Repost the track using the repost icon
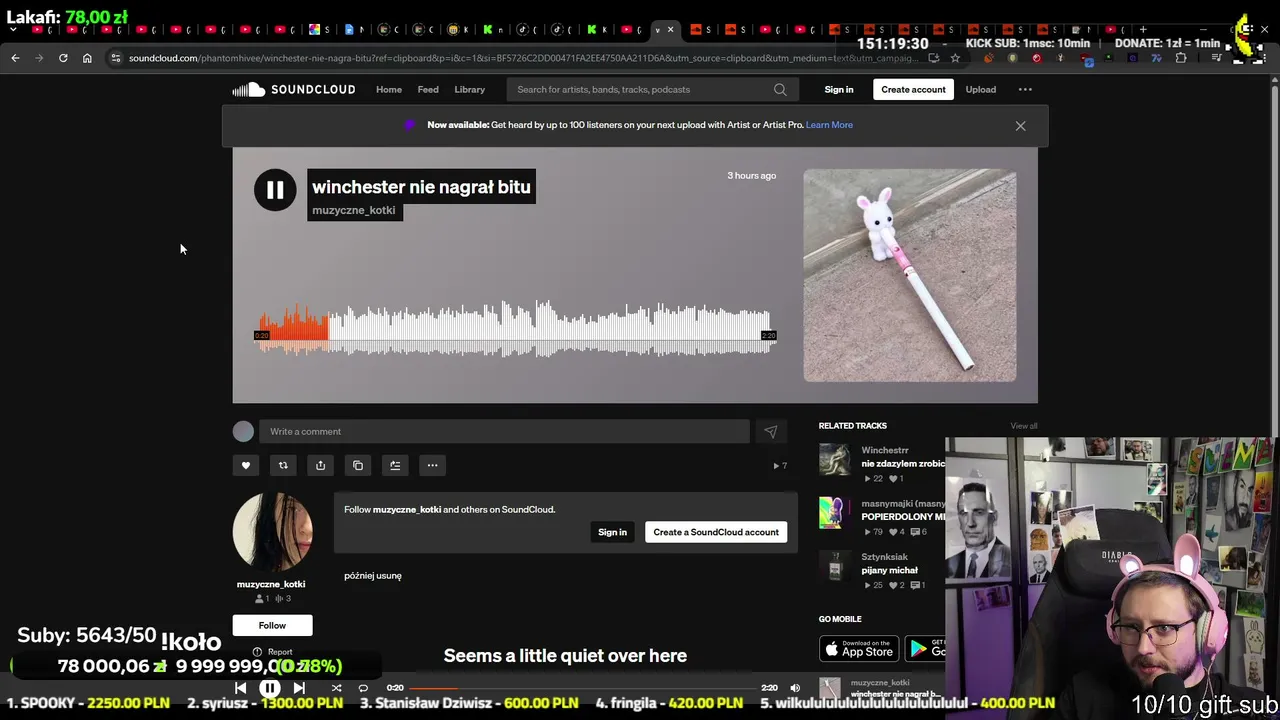Screen dimensions: 1280x720 [x=283, y=465]
